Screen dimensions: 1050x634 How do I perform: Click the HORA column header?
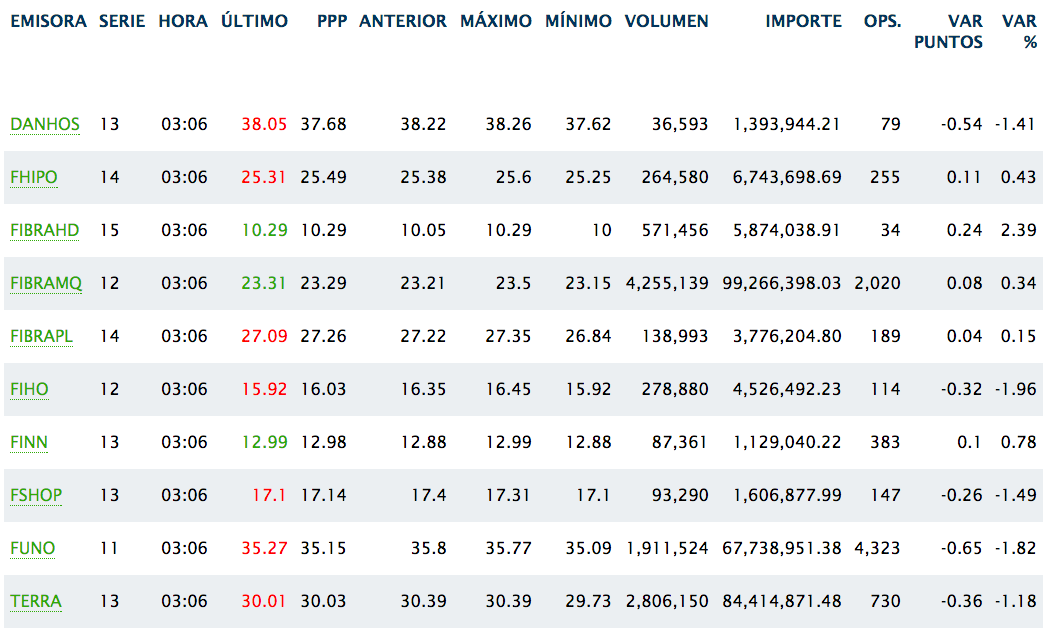[183, 21]
